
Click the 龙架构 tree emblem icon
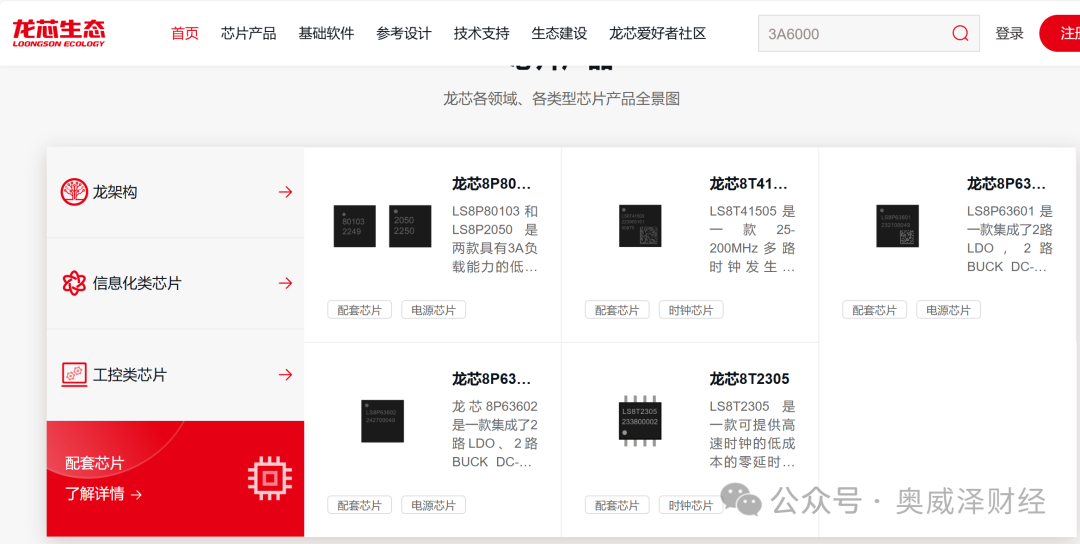click(x=74, y=192)
